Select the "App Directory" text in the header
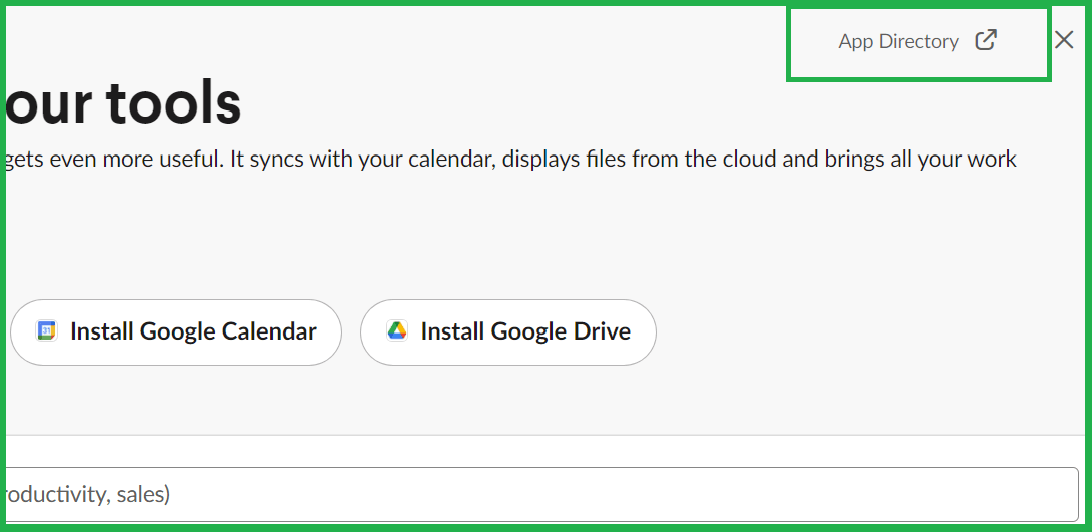1092x532 pixels. tap(898, 41)
